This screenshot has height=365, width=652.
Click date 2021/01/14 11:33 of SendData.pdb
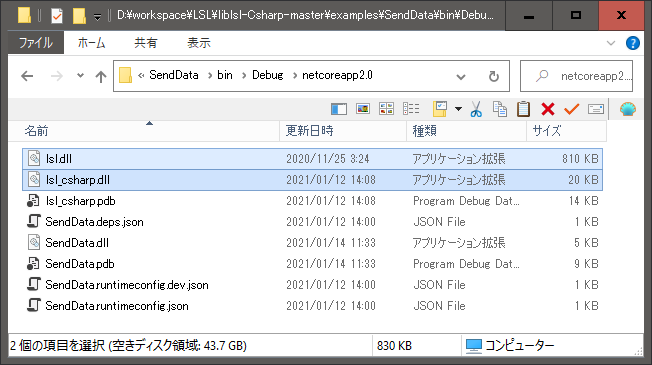click(x=331, y=264)
